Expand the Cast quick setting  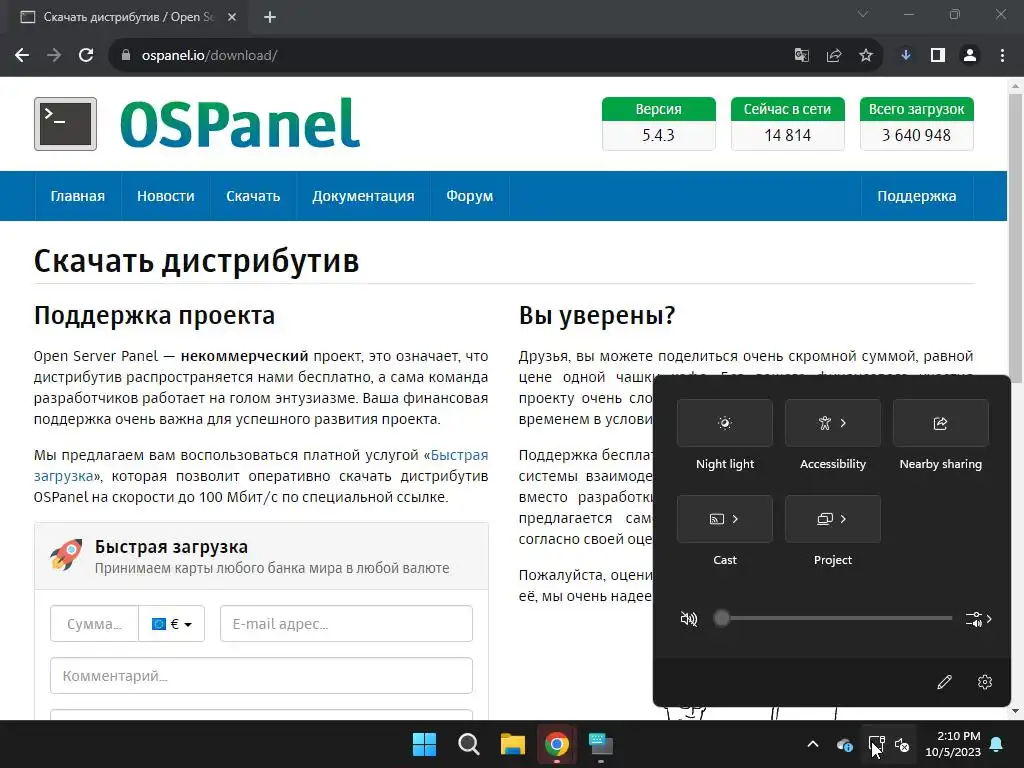(725, 519)
